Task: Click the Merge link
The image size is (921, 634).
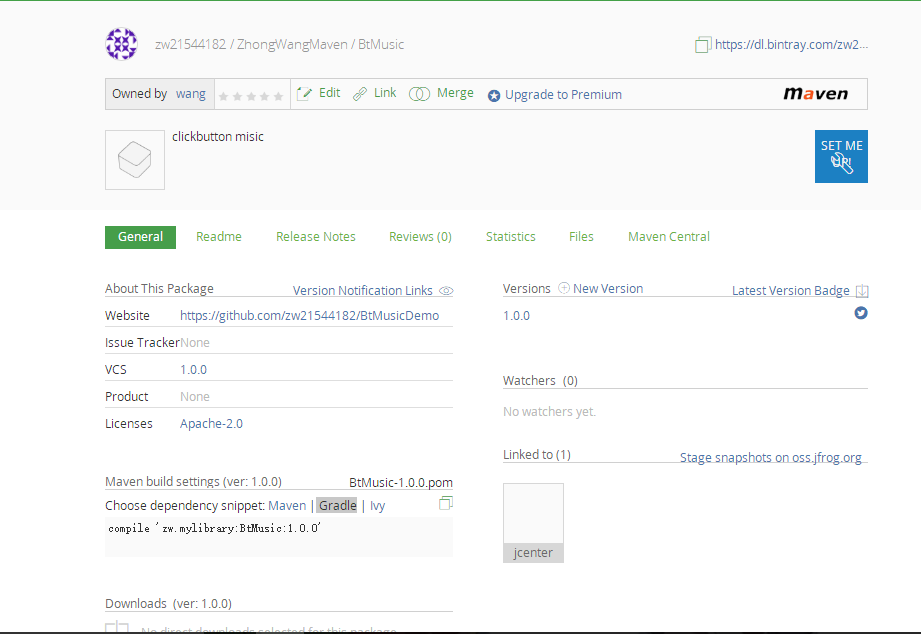Action: (x=455, y=93)
